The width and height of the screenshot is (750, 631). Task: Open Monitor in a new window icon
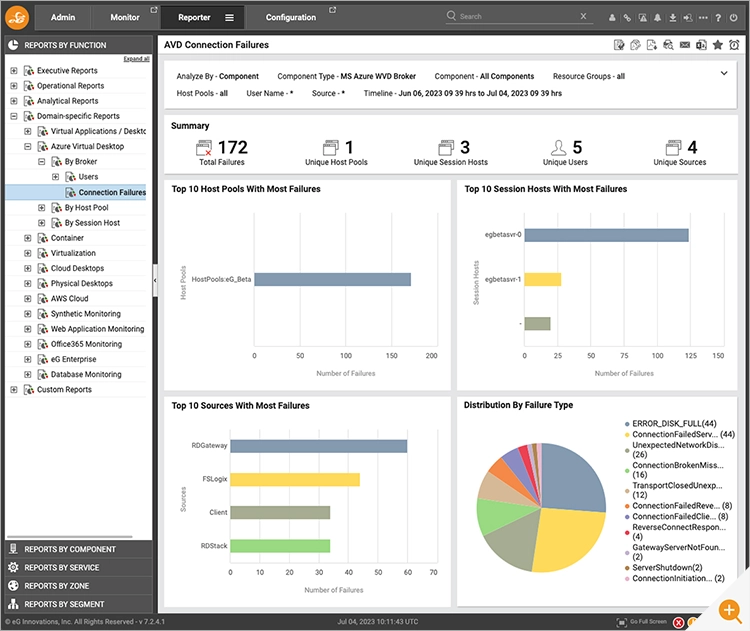click(x=154, y=10)
